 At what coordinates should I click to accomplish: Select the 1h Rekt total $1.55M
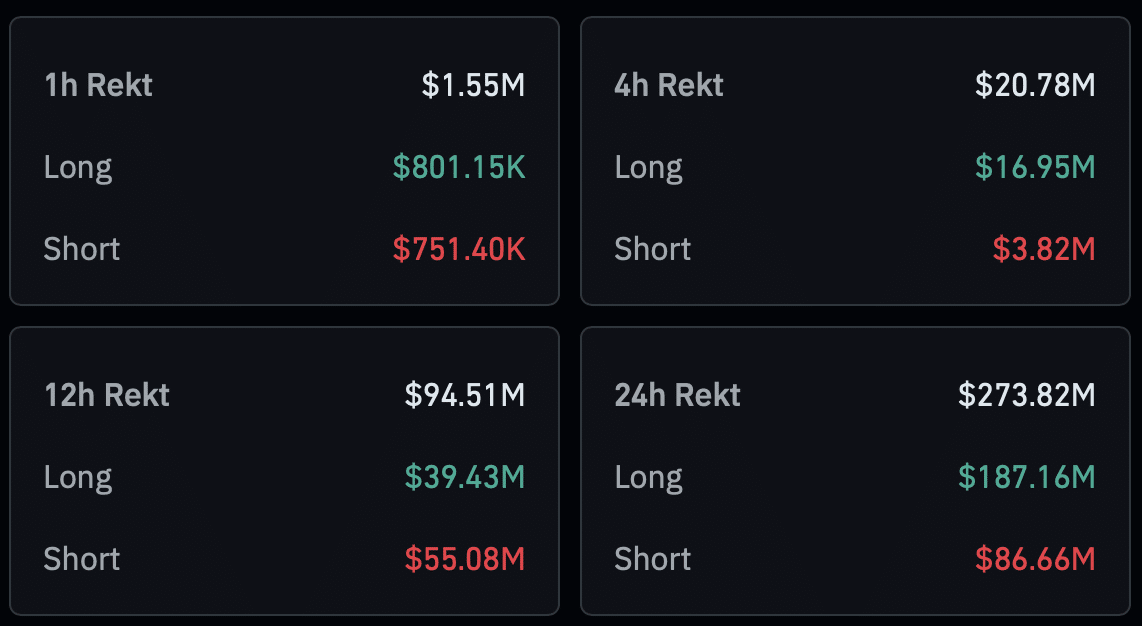point(473,85)
